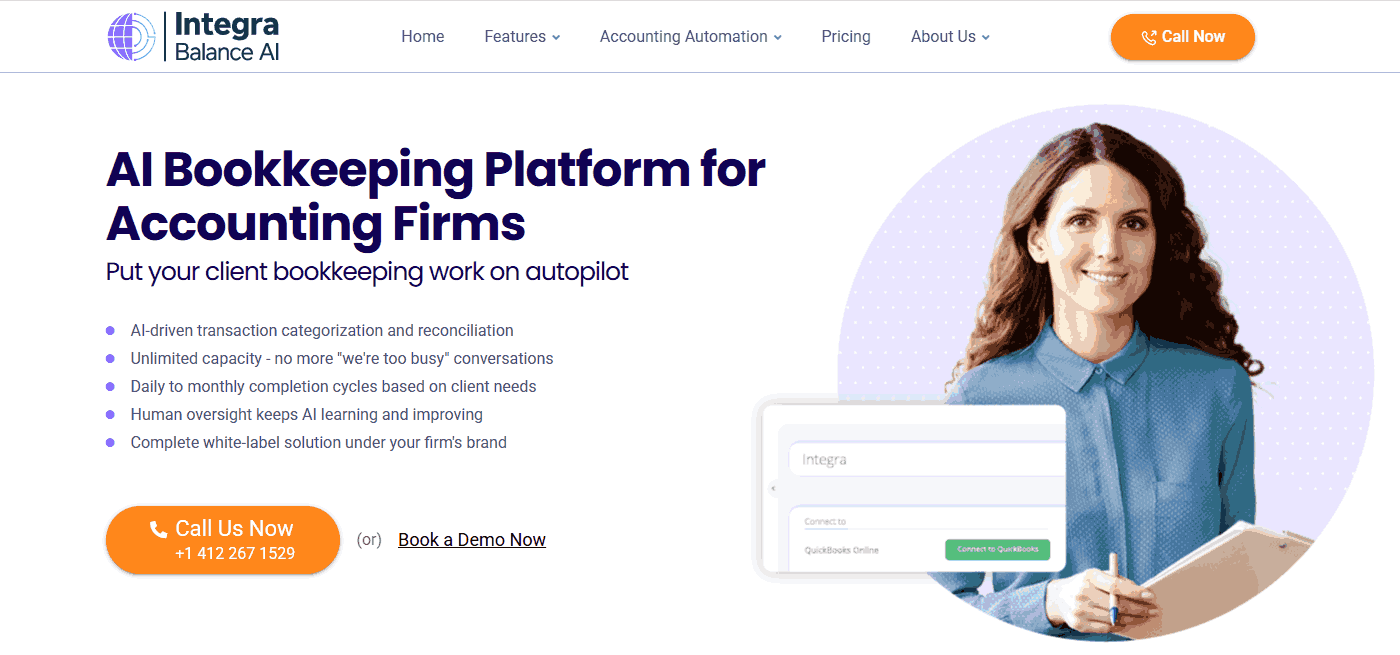
Task: Click the phone handset icon beside Call Us Now
Action: coord(158,529)
